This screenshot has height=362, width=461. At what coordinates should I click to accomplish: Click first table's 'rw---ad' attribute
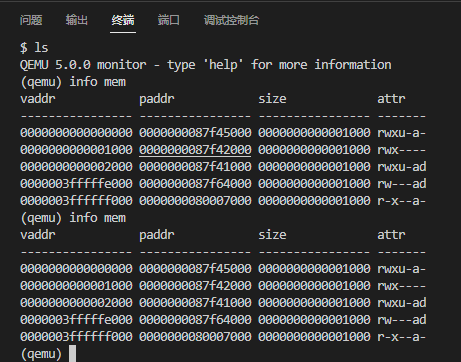pyautogui.click(x=402, y=184)
